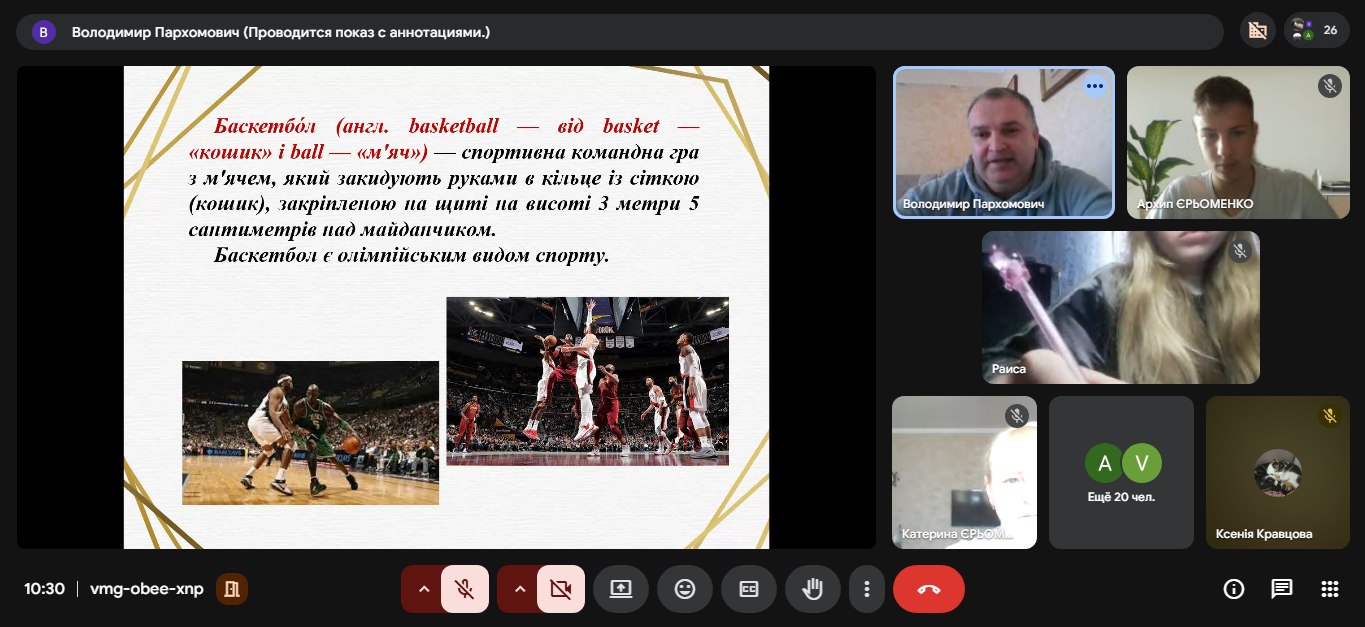The width and height of the screenshot is (1365, 627).
Task: Expand video settings arrow beside camera
Action: click(519, 589)
